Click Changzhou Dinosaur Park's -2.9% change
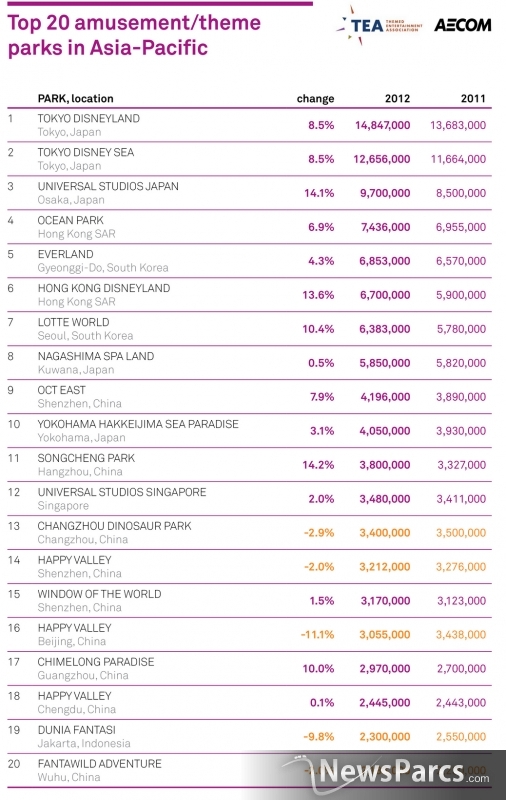This screenshot has height=800, width=506. [319, 533]
